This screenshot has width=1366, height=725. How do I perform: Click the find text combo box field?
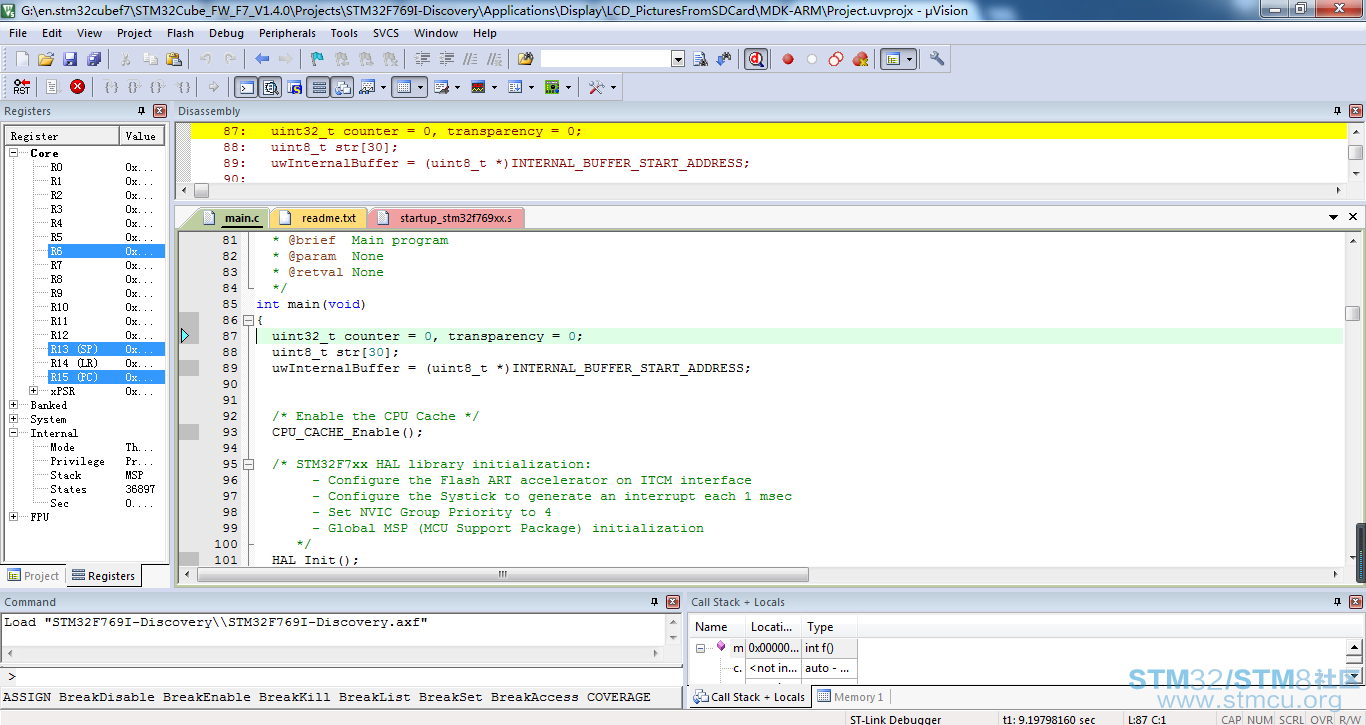[x=606, y=59]
